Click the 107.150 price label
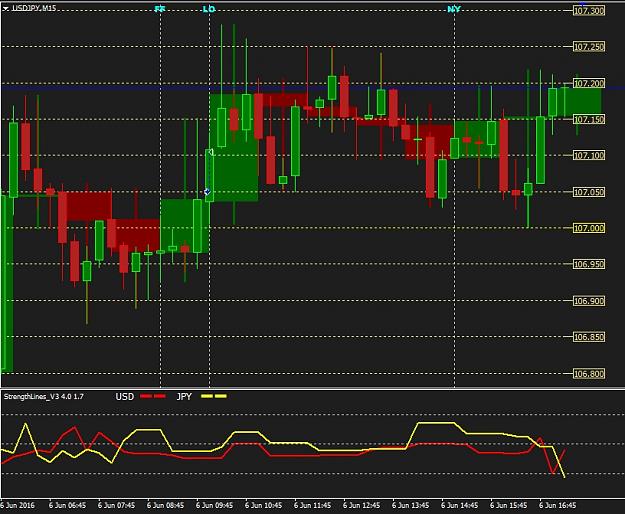 tap(589, 119)
